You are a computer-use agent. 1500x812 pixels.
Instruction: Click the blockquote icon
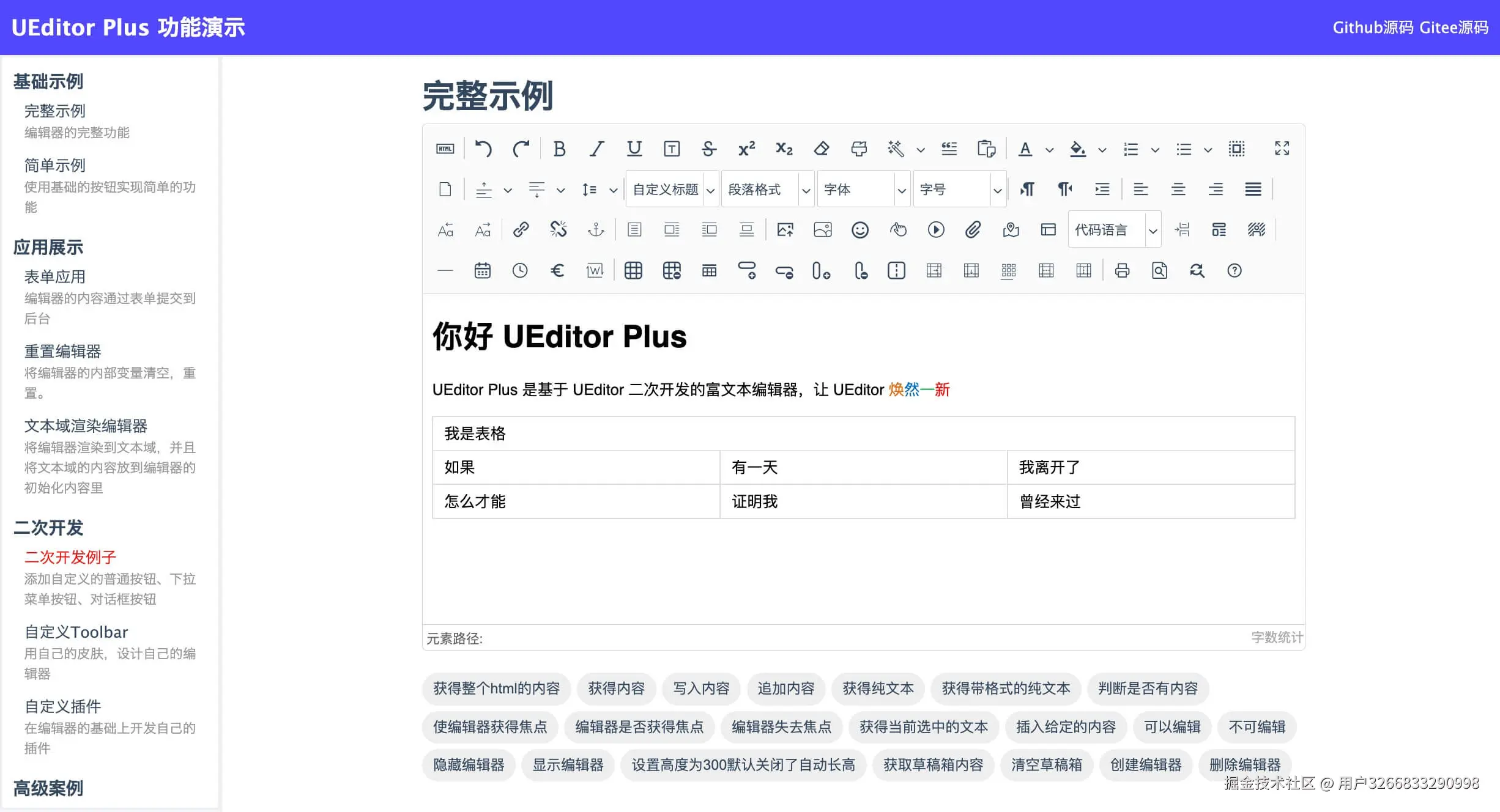point(949,149)
